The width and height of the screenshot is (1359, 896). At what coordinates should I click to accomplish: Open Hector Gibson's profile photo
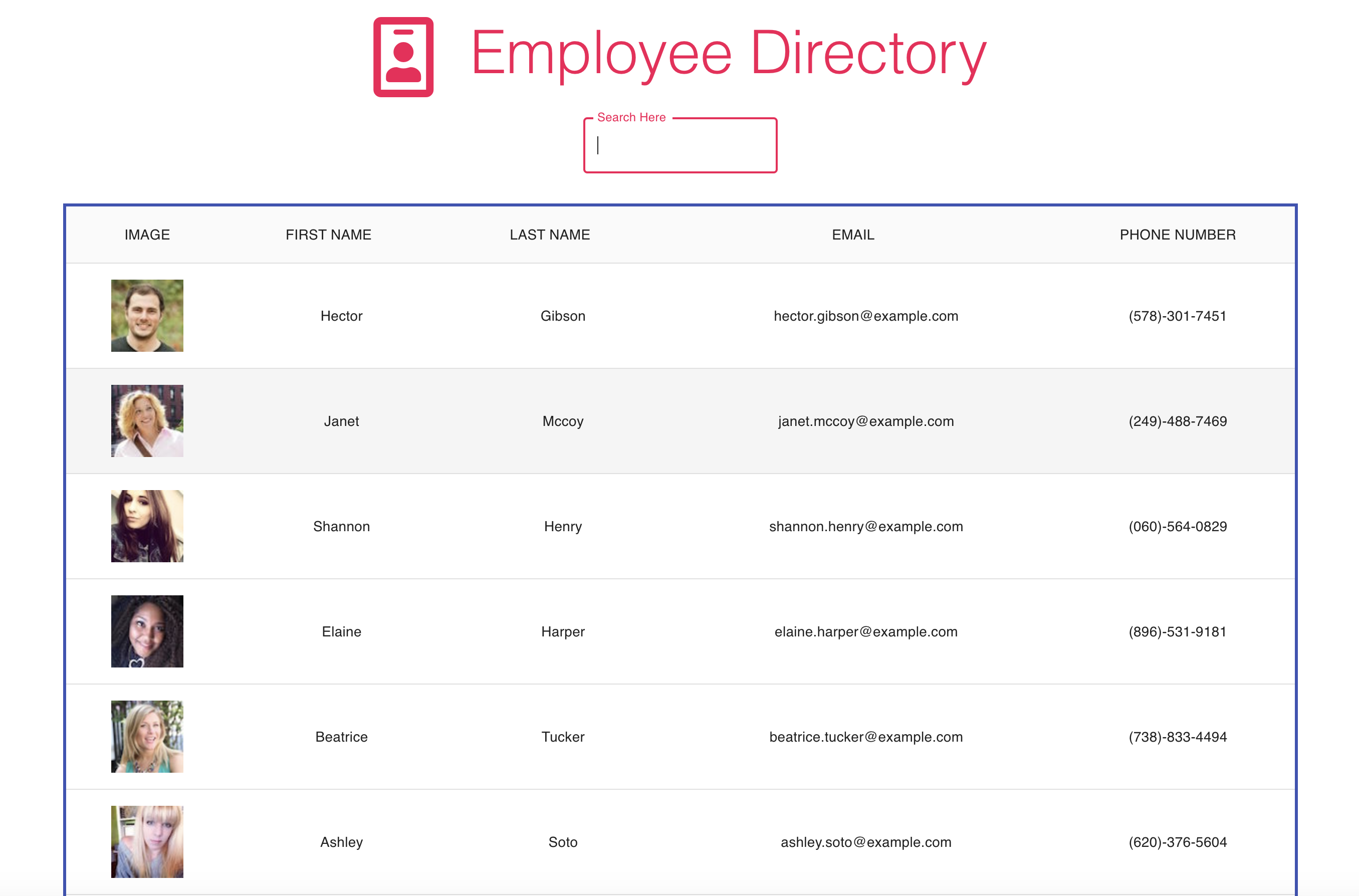(x=146, y=315)
